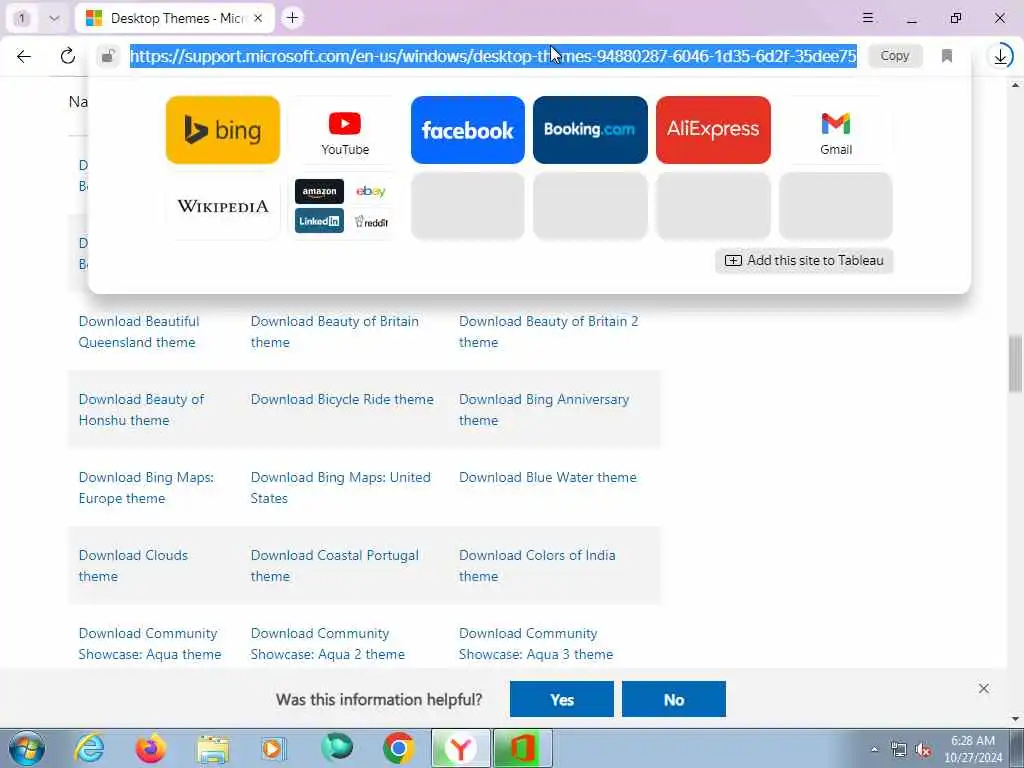Expand the tab list chevron
Viewport: 1024px width, 768px height.
tap(54, 18)
